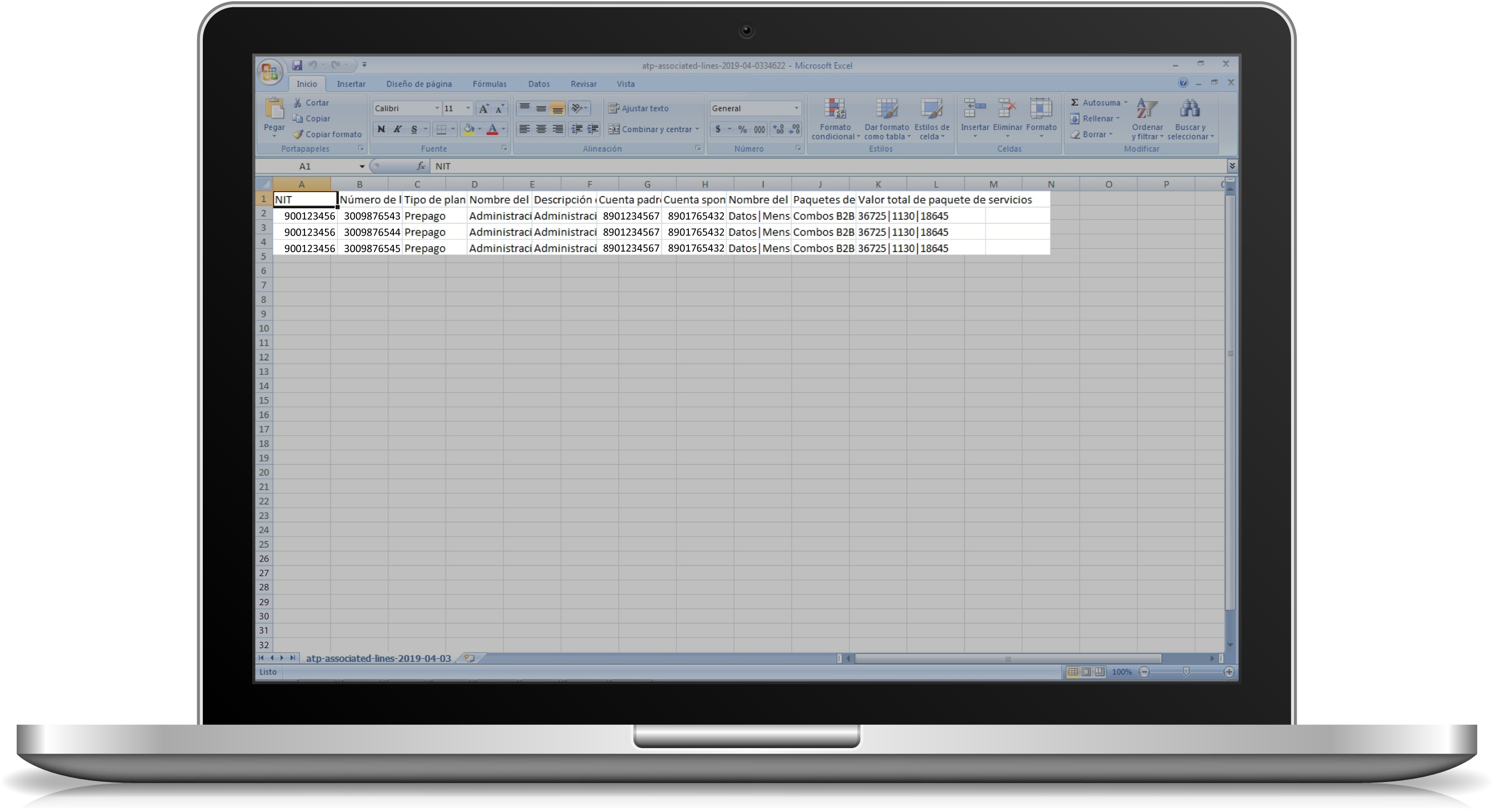Toggle italic formatting (K)
Viewport: 1494px width, 812px height.
tap(397, 129)
